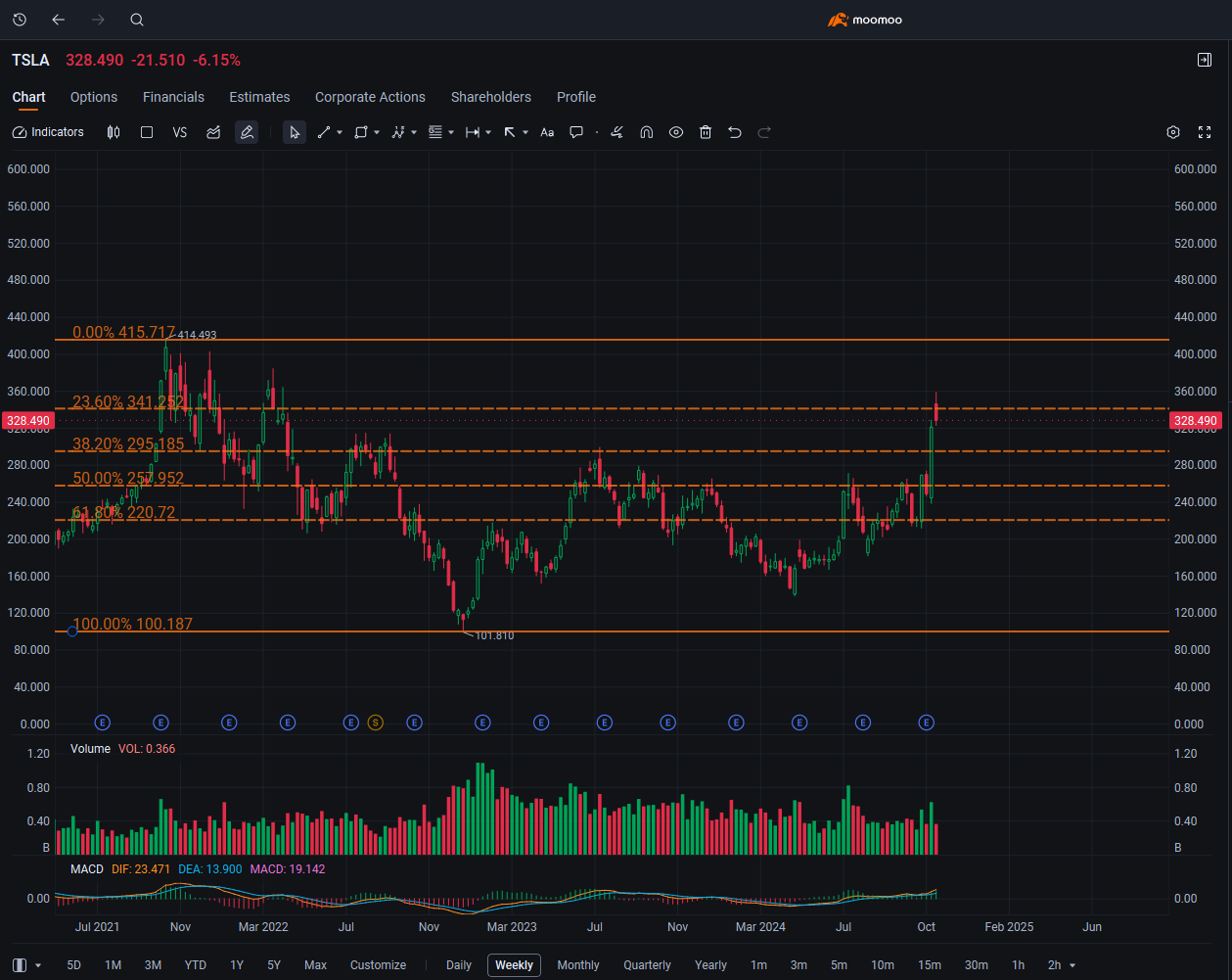Image resolution: width=1232 pixels, height=980 pixels.
Task: Select the 1h interval
Action: point(1019,965)
